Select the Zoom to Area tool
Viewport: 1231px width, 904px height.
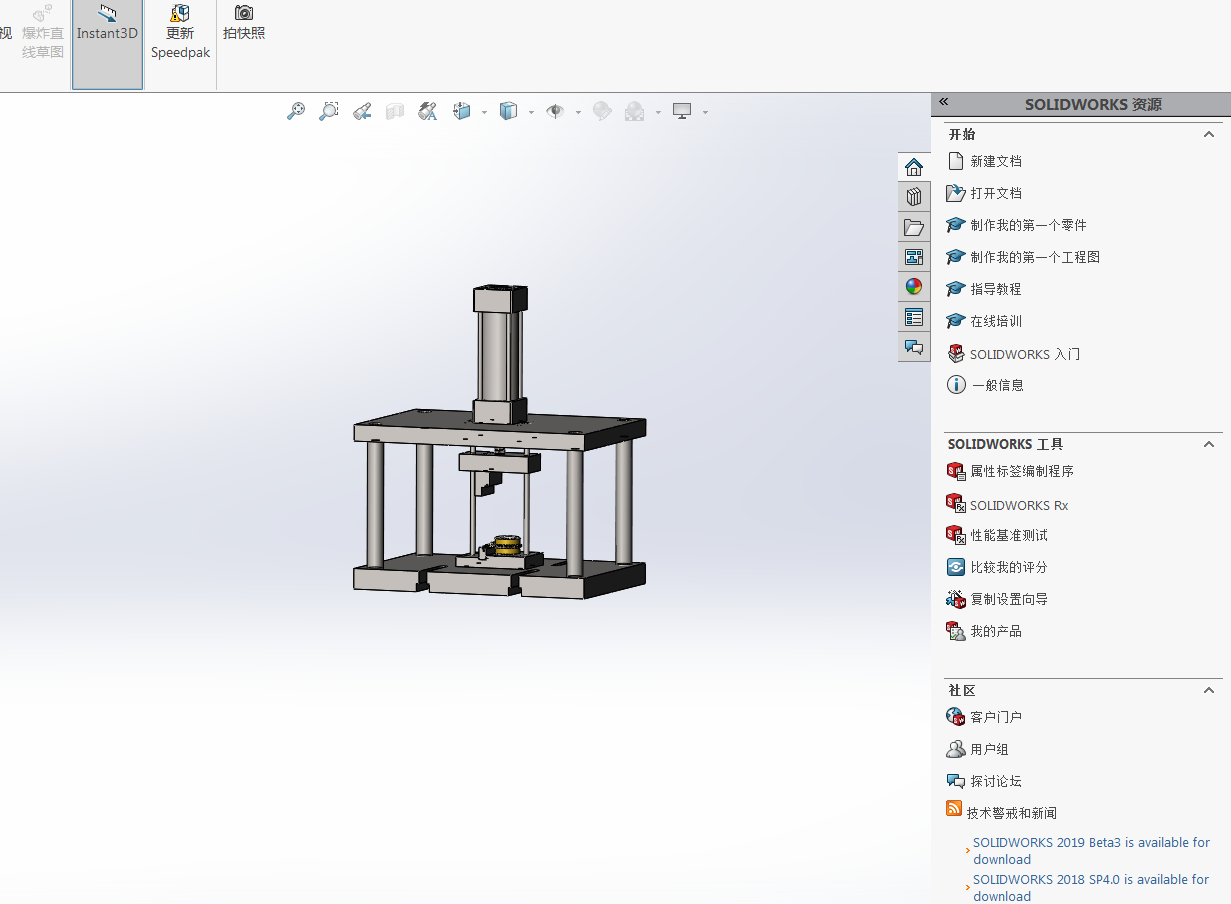coord(328,112)
